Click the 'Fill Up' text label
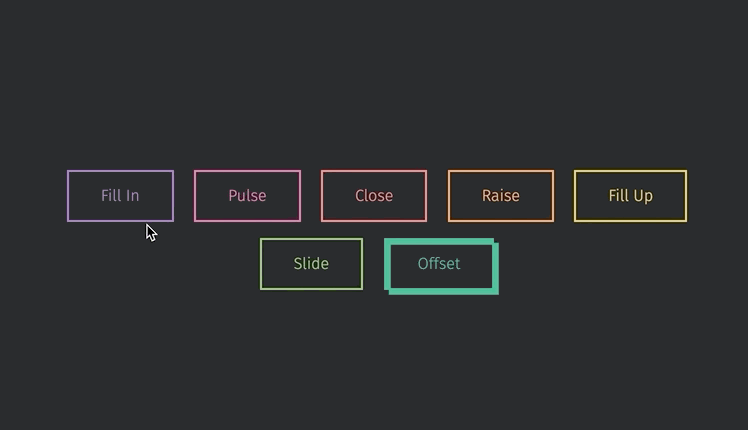 631,196
